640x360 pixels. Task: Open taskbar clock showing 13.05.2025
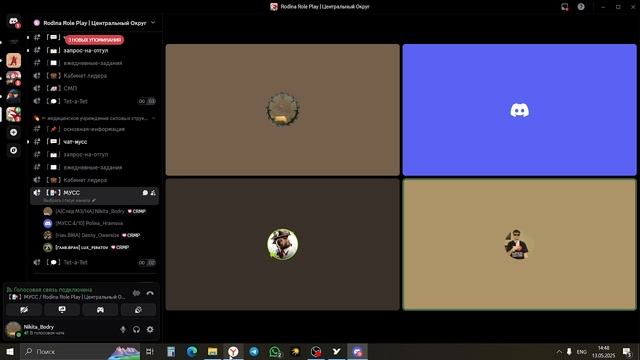pyautogui.click(x=603, y=352)
